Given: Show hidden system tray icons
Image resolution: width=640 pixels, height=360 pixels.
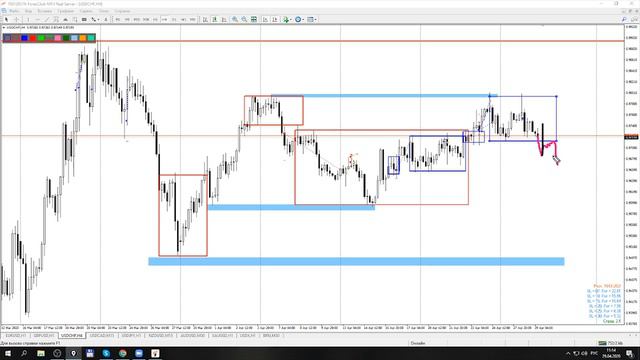Looking at the screenshot, I should tap(568, 353).
